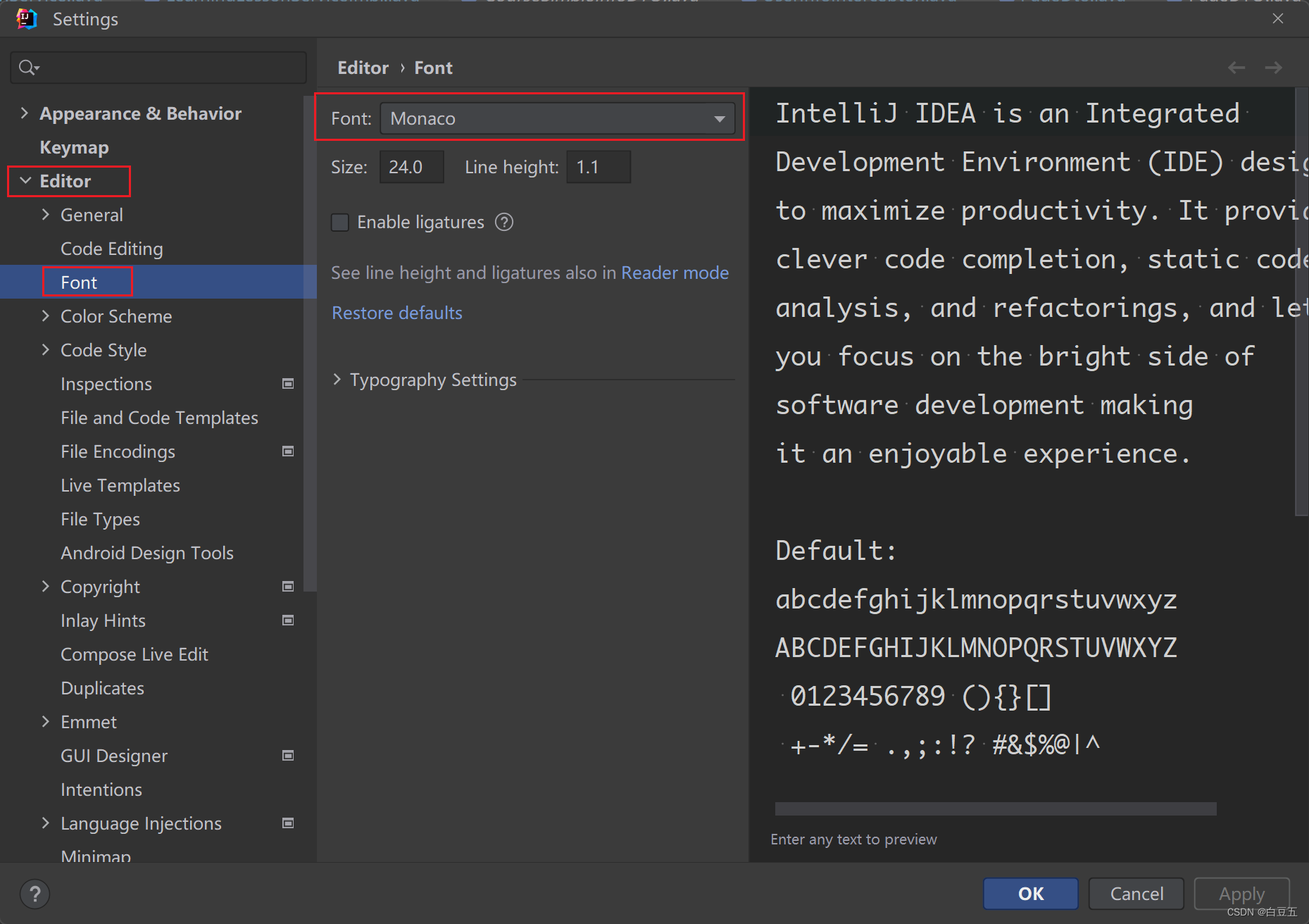1309x924 pixels.
Task: Open the Code Editing settings page
Action: [112, 249]
